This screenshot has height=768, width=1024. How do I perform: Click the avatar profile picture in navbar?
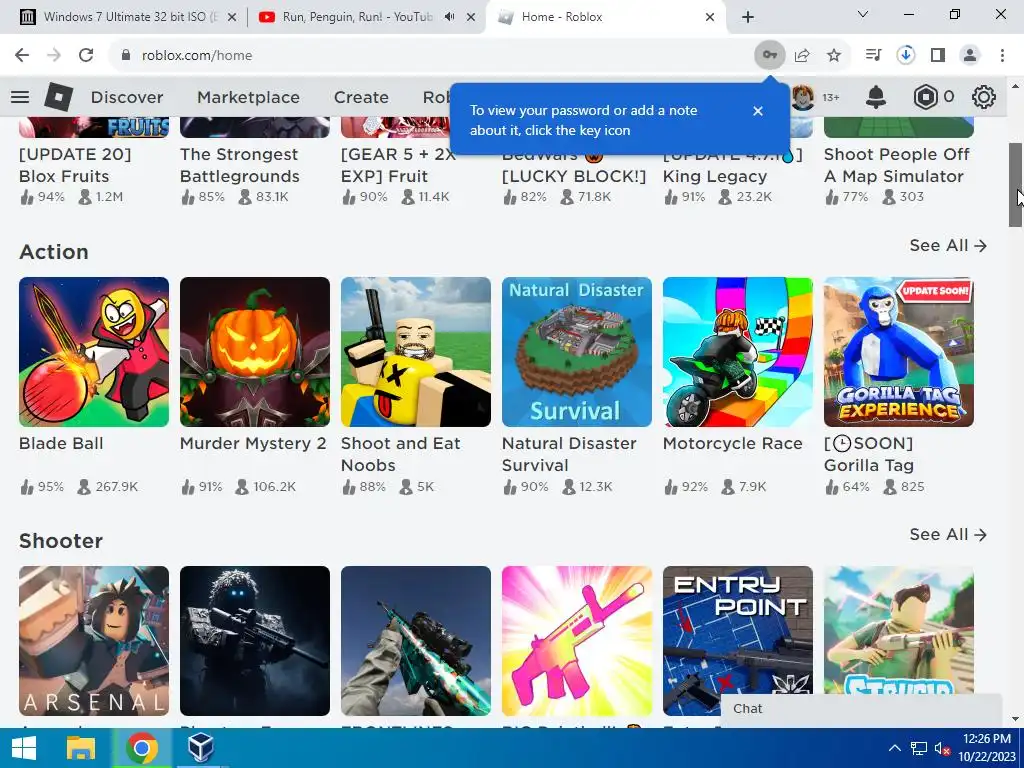click(x=803, y=97)
